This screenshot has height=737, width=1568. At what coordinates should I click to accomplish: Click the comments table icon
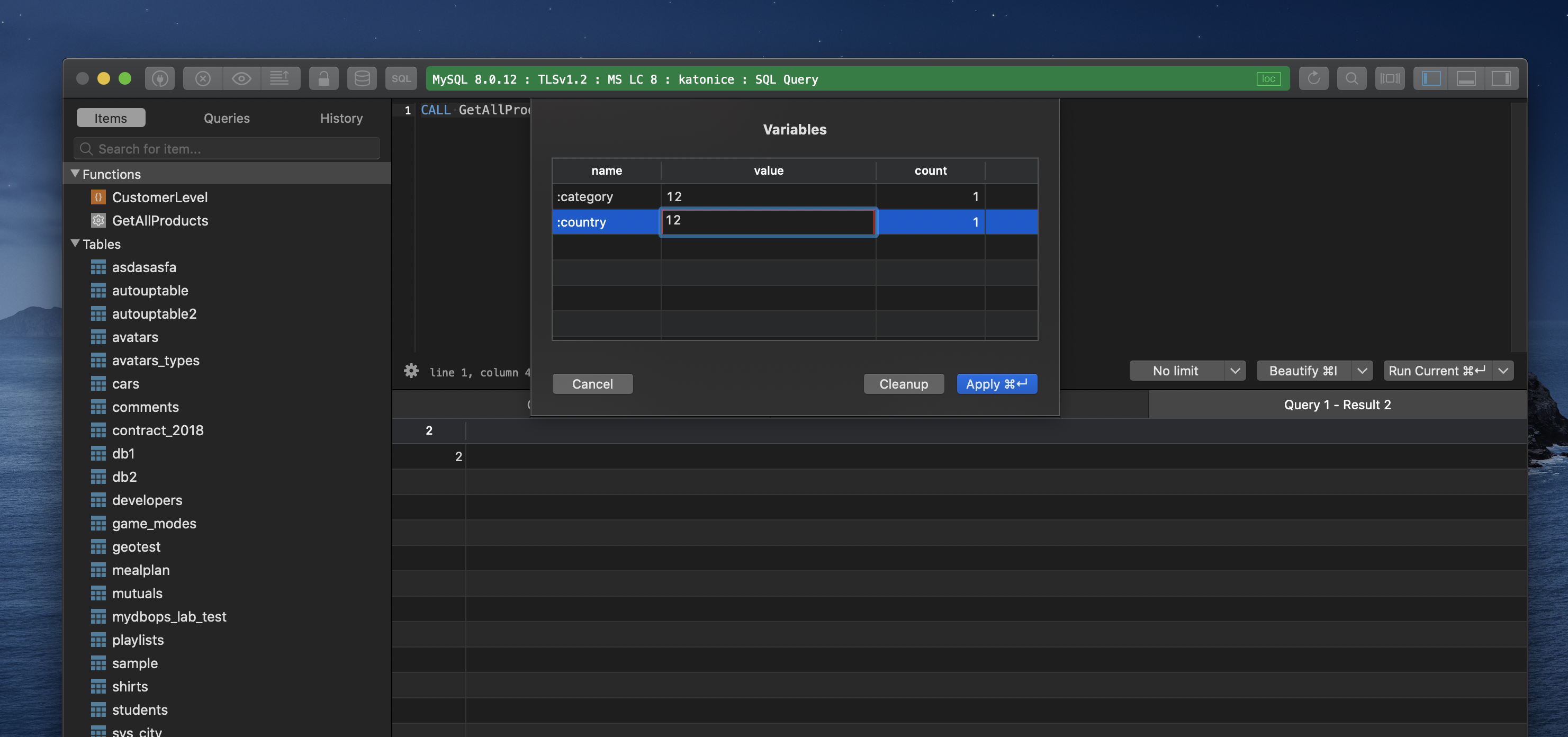(x=98, y=407)
